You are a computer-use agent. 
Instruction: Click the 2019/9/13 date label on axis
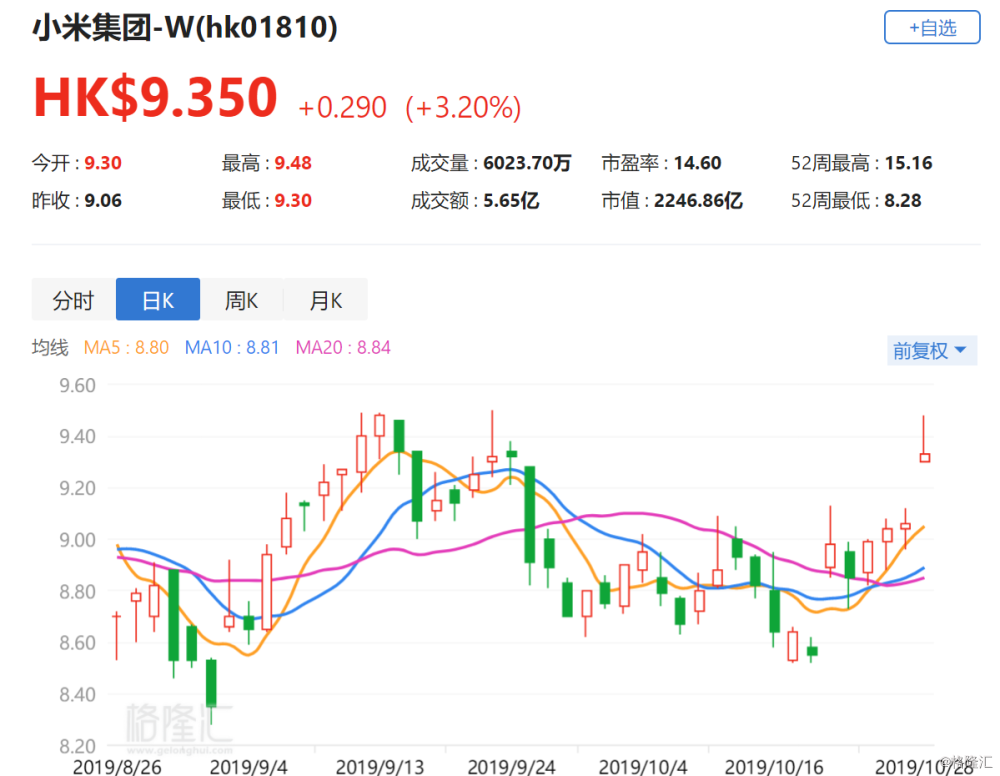tap(379, 766)
